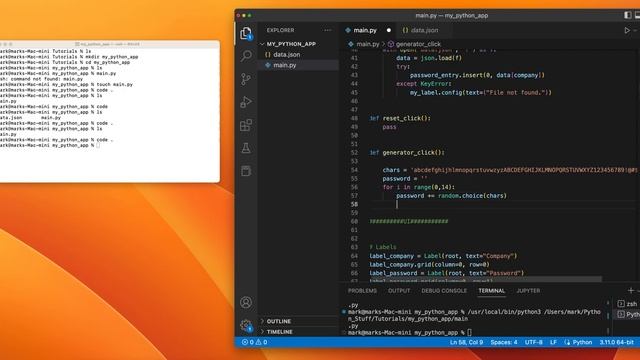Open the Explorer view in activity bar
Screen dimensions: 640x360
click(246, 33)
